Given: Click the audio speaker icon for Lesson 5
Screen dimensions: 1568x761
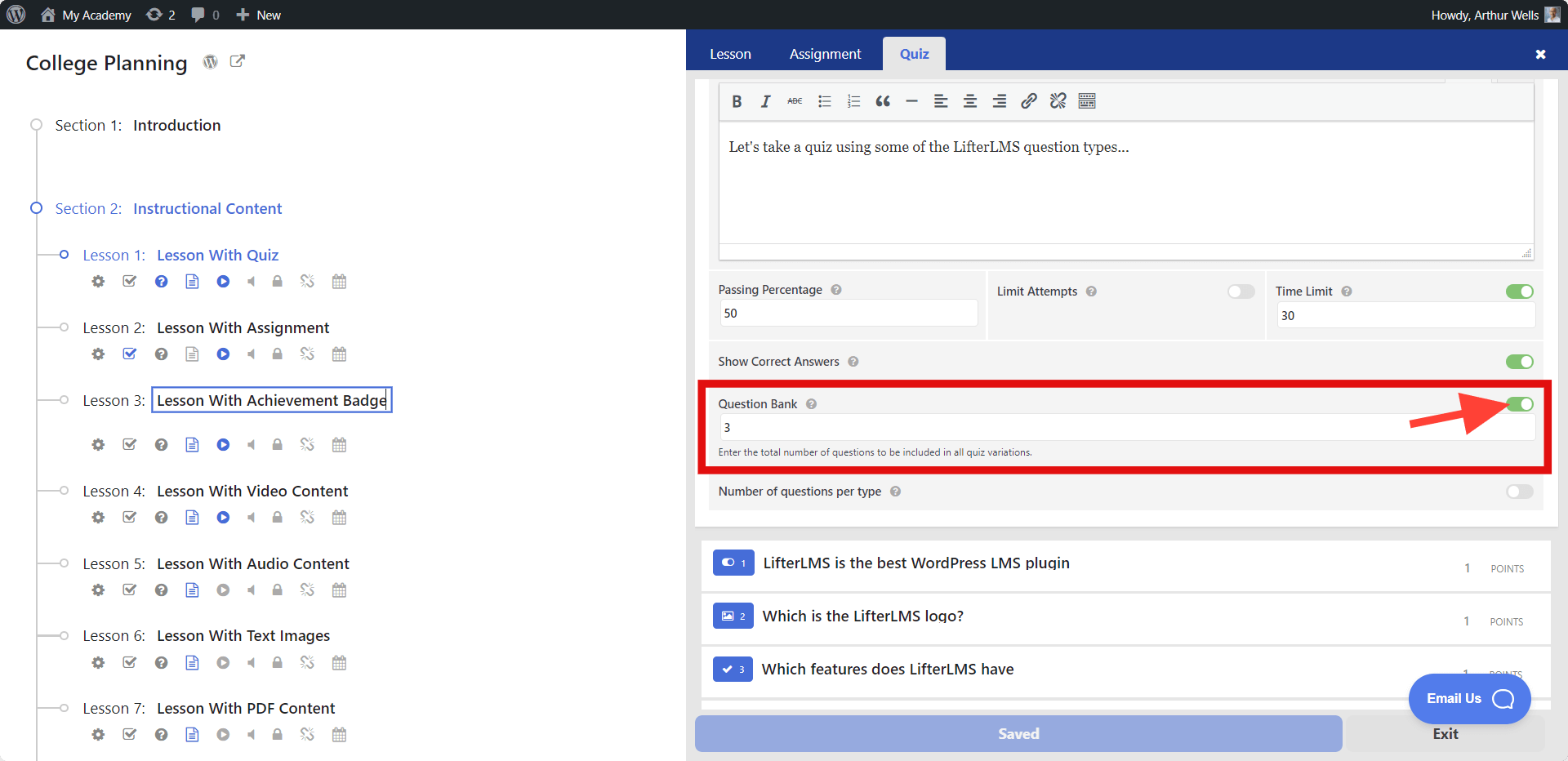Looking at the screenshot, I should [x=252, y=590].
